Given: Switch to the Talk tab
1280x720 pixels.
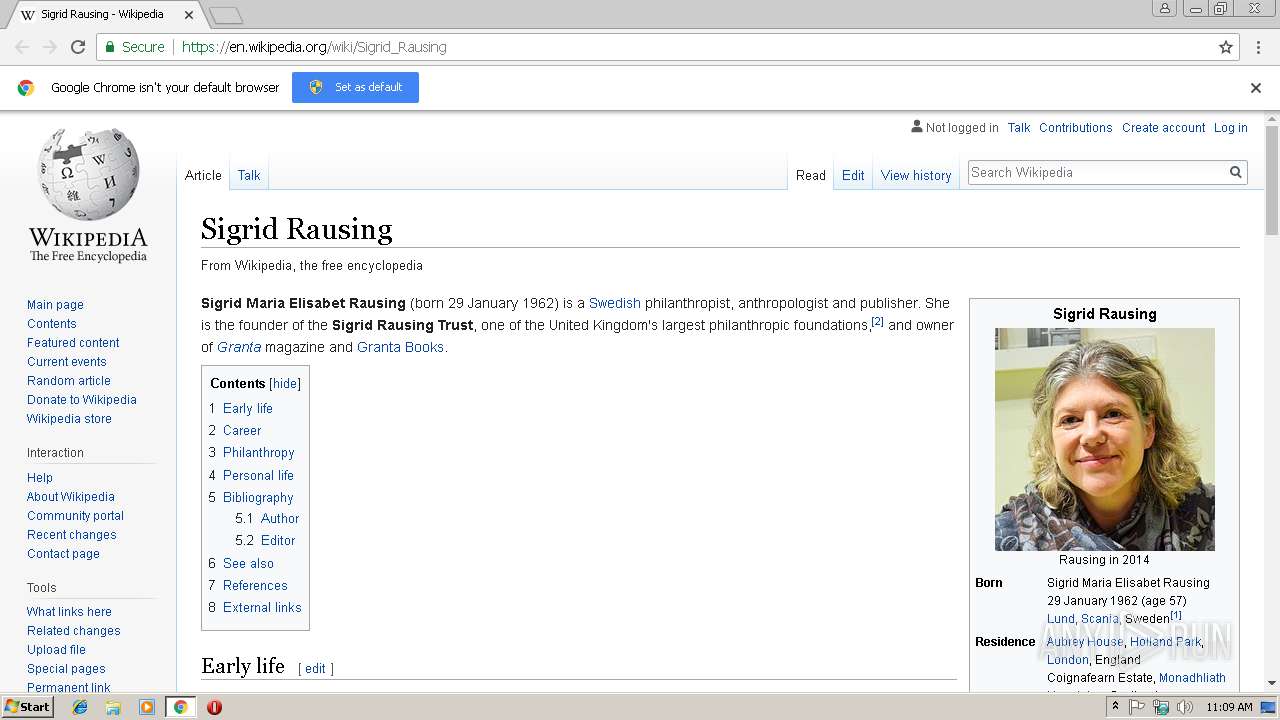Looking at the screenshot, I should coord(249,175).
